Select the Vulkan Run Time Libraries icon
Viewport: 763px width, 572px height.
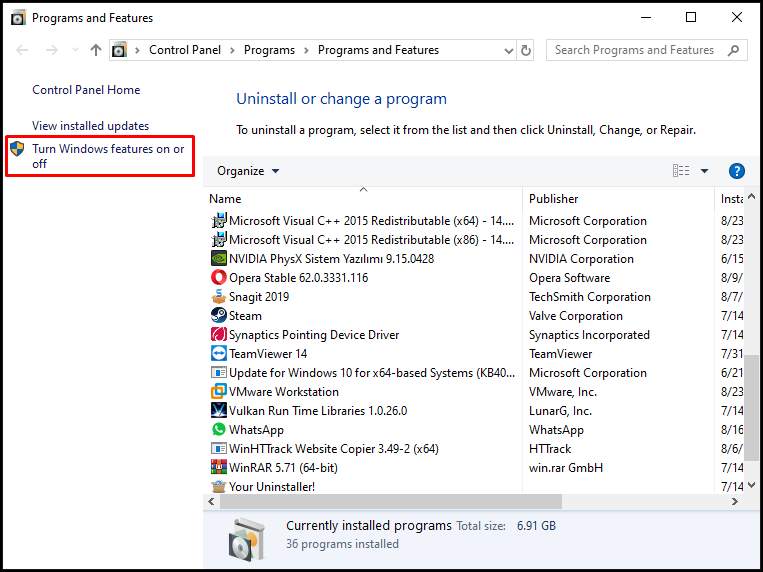[219, 410]
